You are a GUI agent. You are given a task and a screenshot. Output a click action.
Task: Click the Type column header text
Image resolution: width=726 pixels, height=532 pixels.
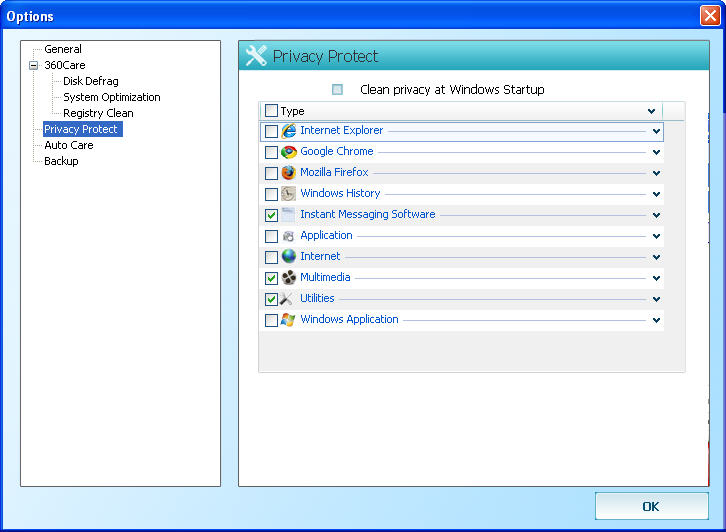click(x=293, y=111)
